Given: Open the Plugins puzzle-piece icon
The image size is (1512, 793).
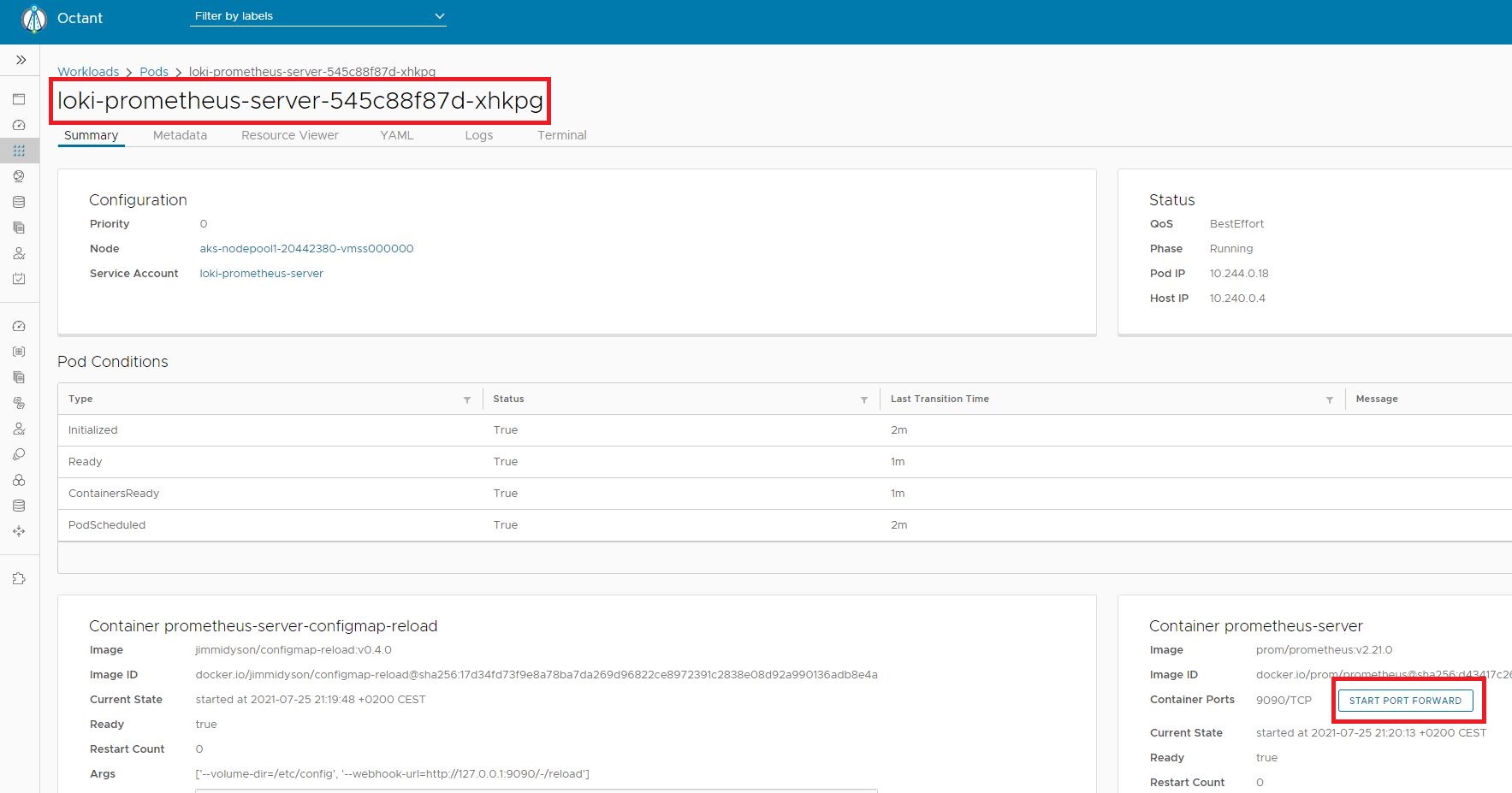Looking at the screenshot, I should (x=19, y=578).
